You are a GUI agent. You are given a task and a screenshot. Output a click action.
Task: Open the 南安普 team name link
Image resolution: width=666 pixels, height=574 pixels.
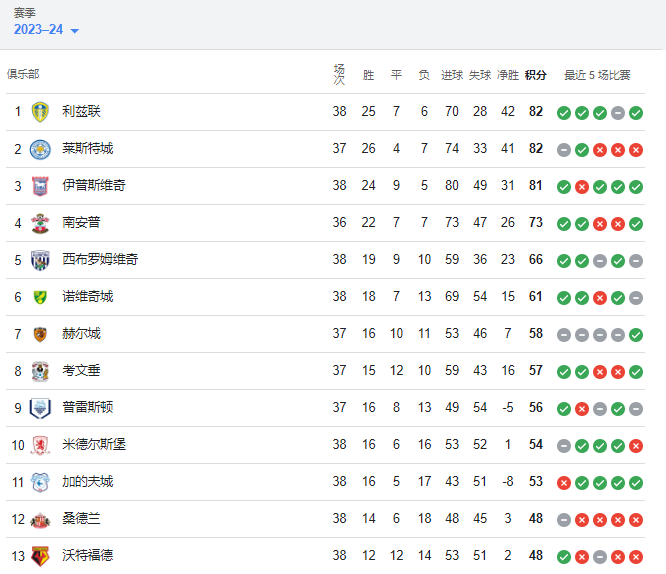(81, 222)
